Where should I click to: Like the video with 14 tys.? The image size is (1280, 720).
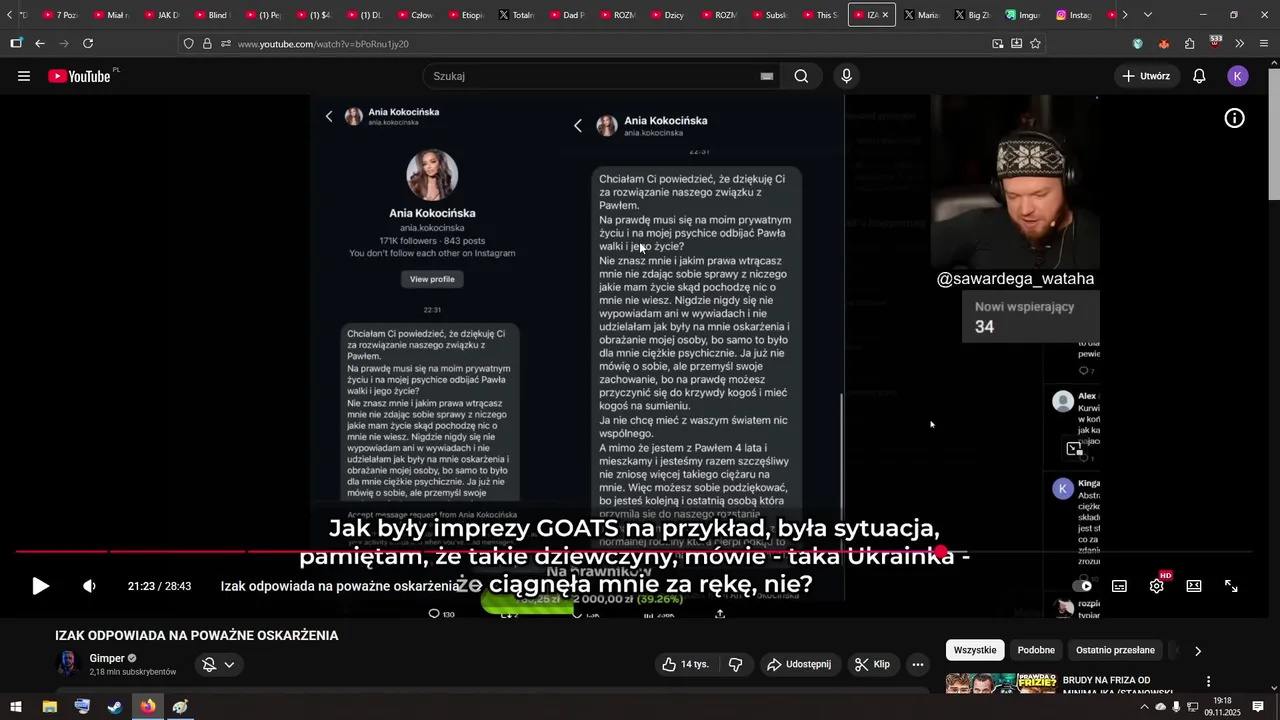pos(685,664)
